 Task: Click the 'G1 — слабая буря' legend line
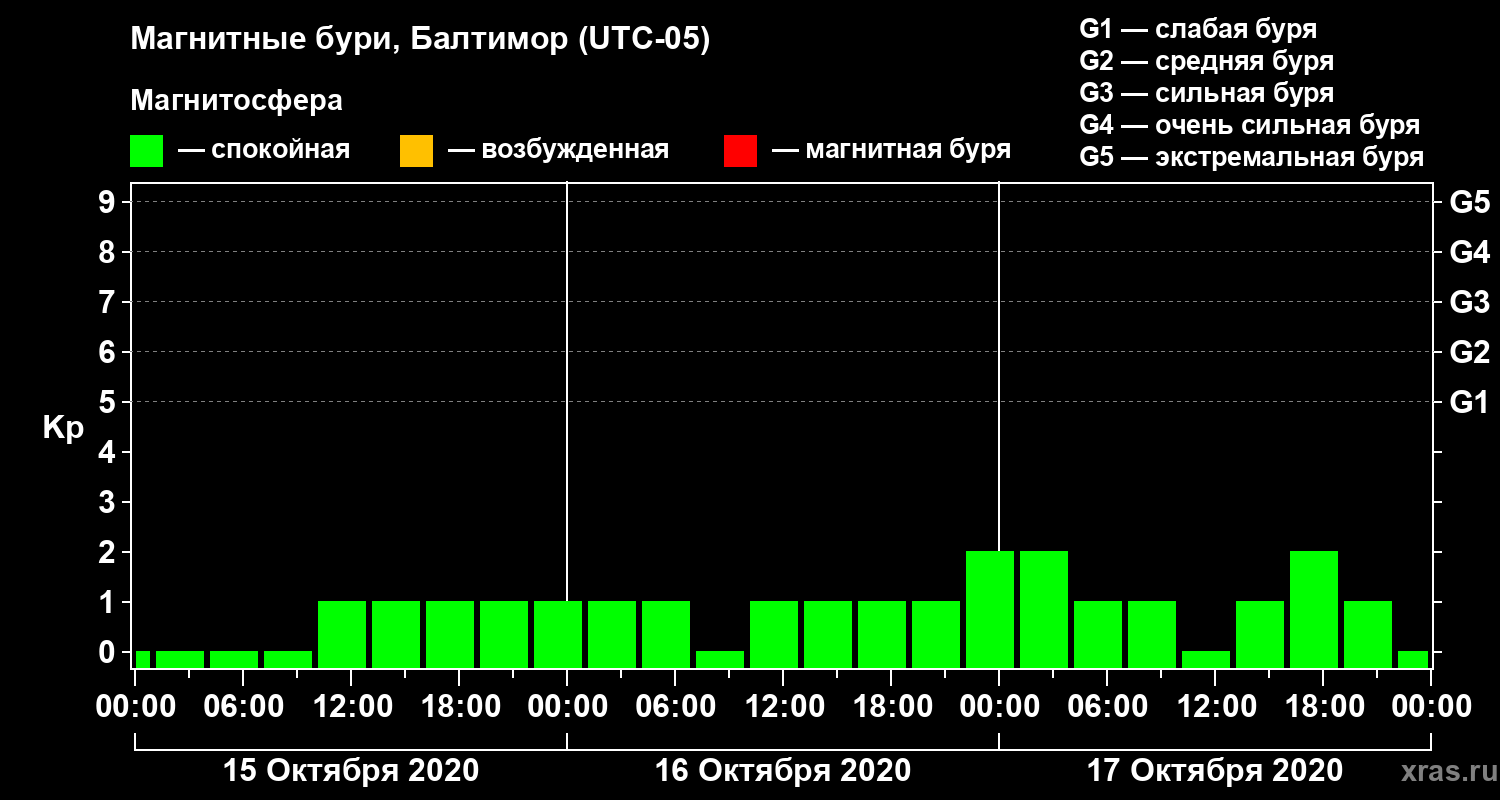click(1198, 29)
